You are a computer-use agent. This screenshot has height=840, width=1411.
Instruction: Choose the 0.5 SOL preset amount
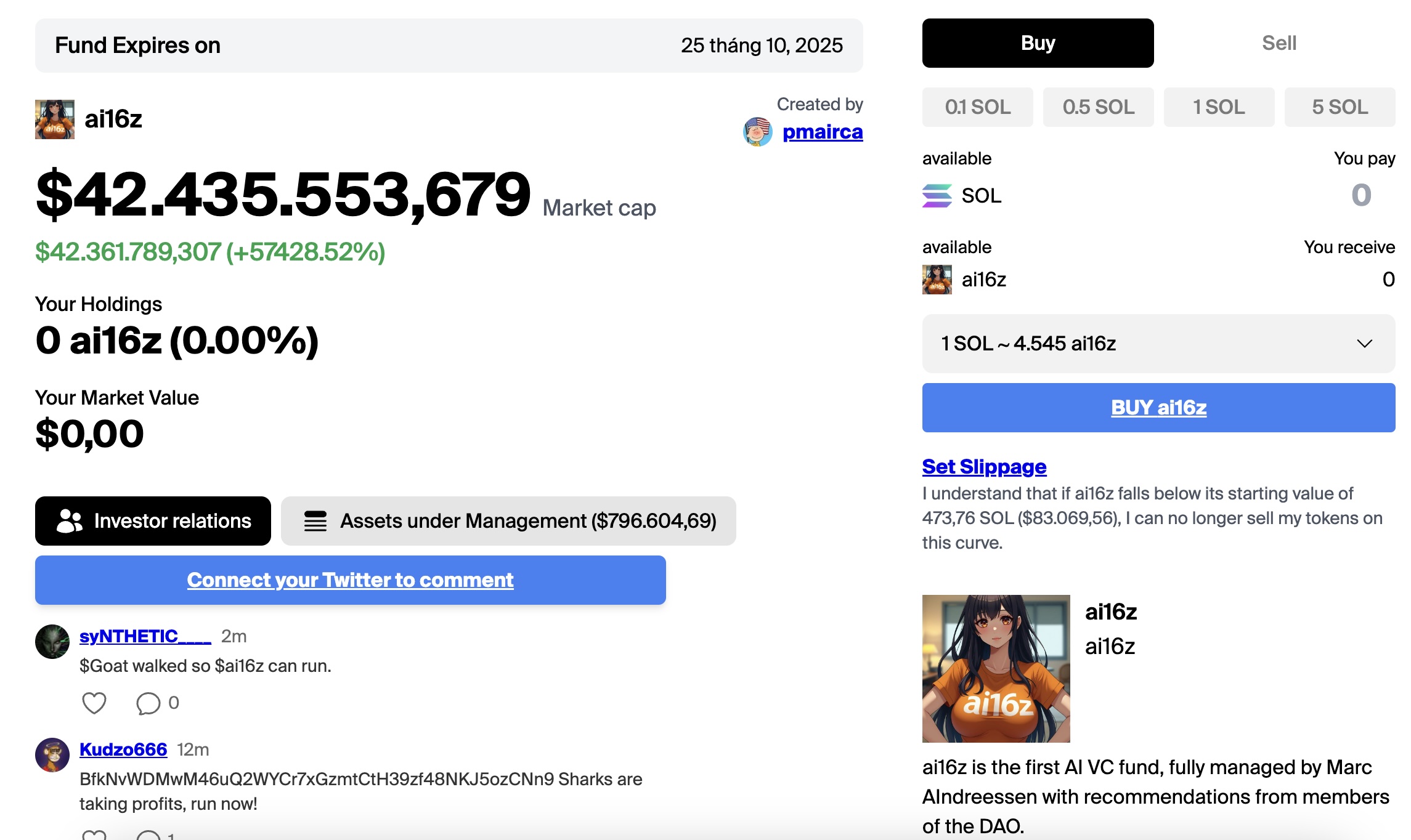point(1098,107)
